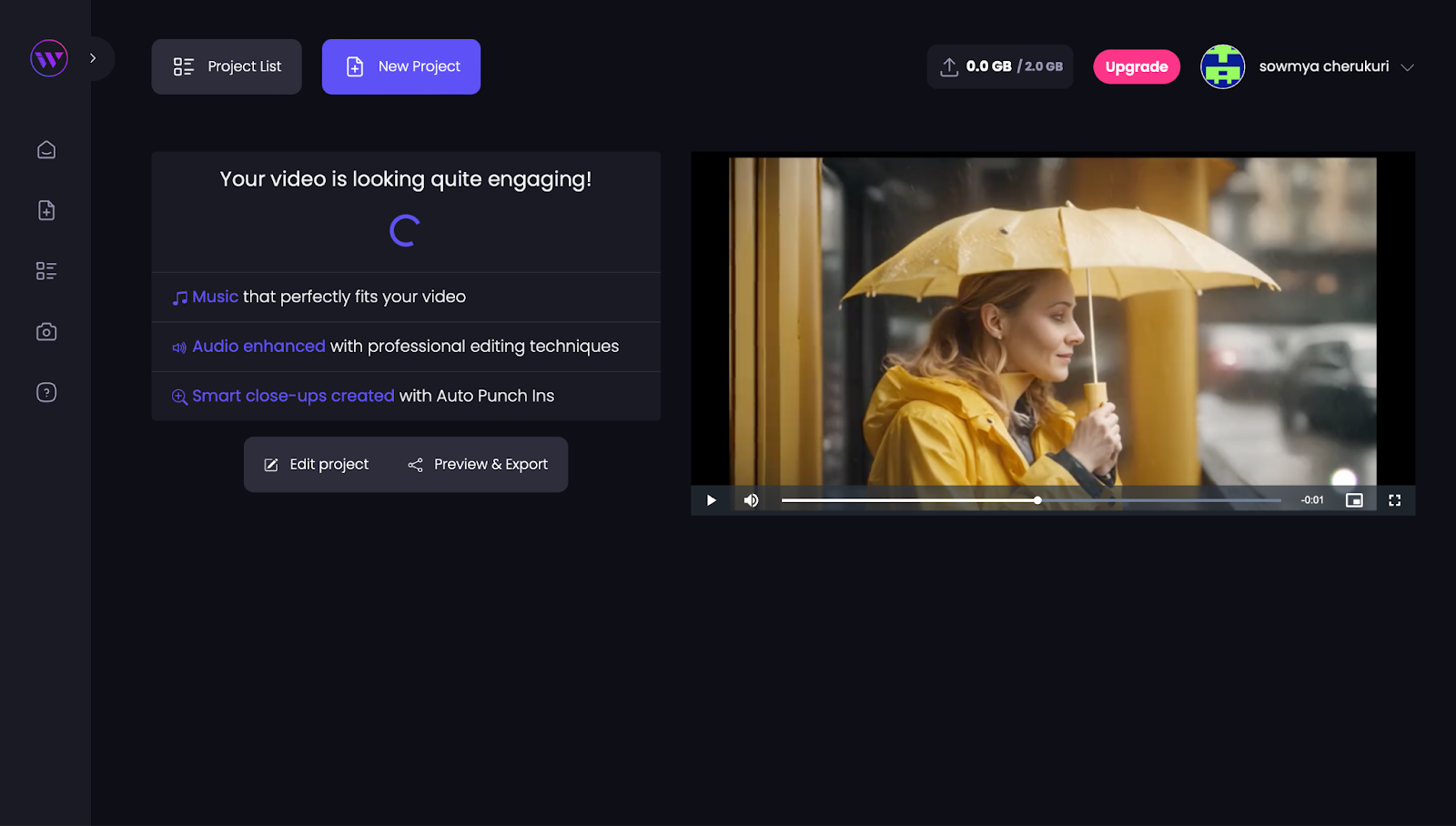1456x826 pixels.
Task: Start a New Project
Action: 401,66
